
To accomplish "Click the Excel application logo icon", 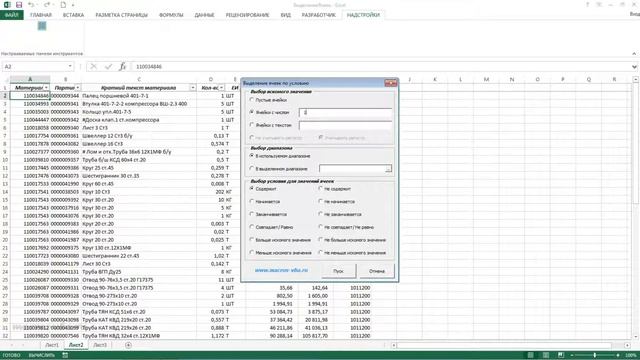I will pos(7,5).
